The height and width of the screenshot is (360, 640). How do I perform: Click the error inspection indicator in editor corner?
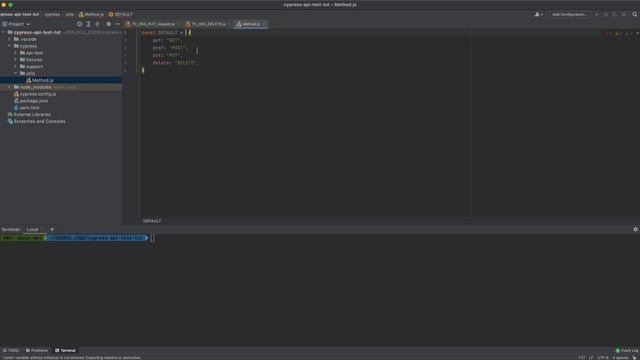[607, 33]
